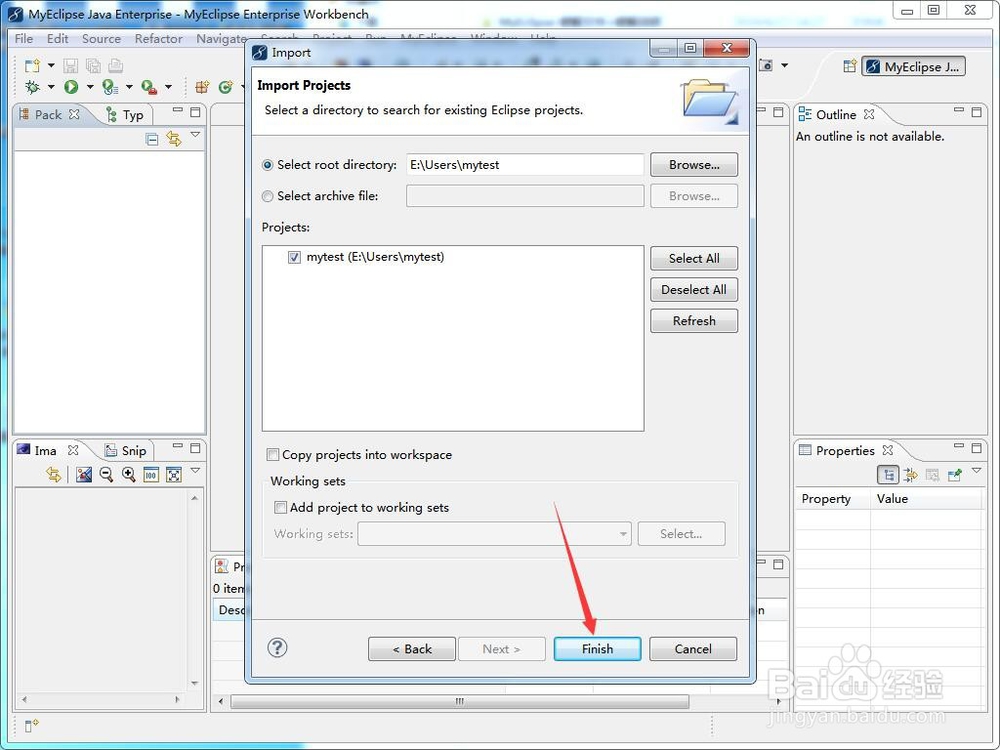Close the Outline view tab
The width and height of the screenshot is (1000, 750).
869,114
